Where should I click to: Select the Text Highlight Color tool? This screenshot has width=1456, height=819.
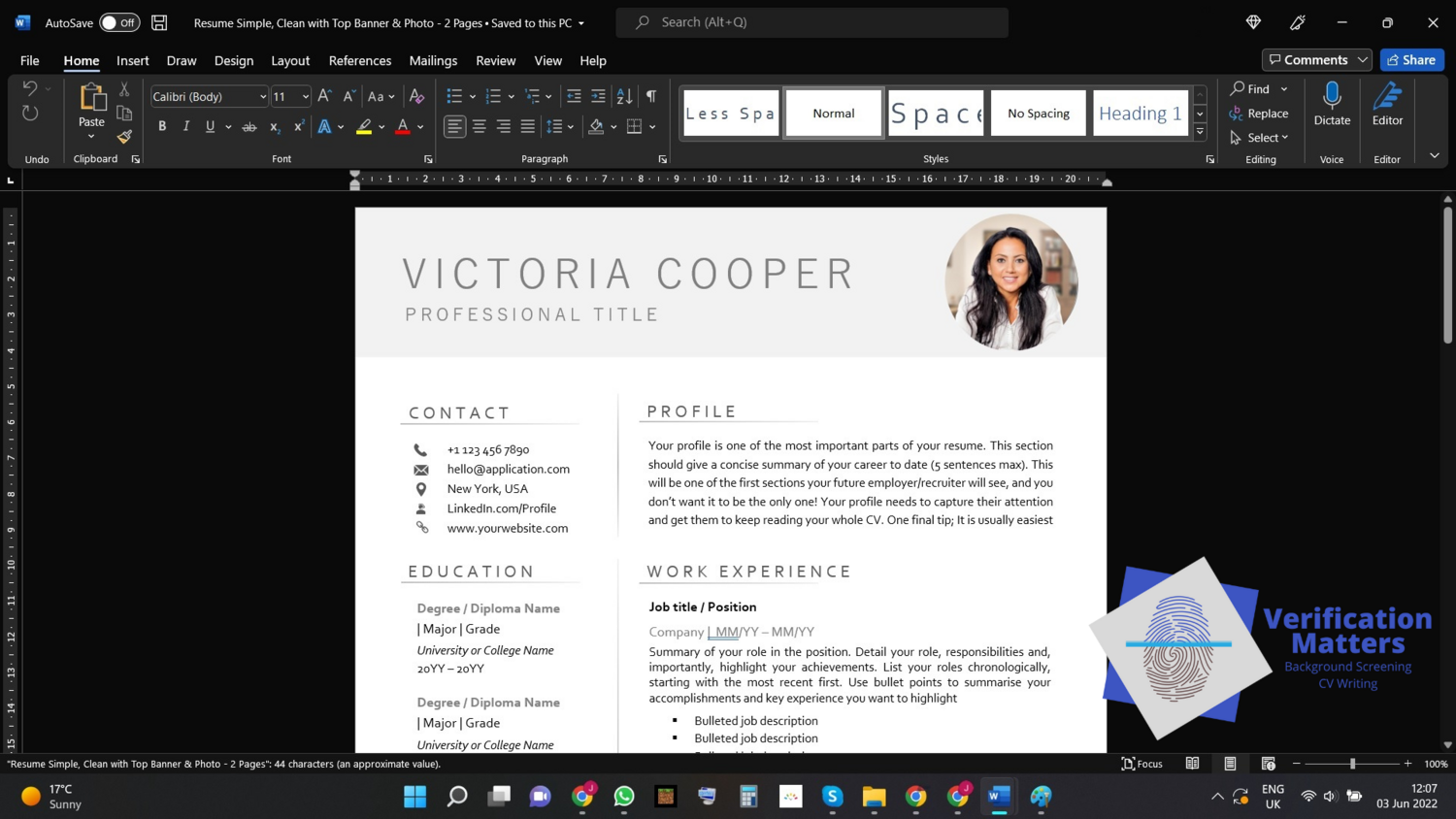click(364, 126)
